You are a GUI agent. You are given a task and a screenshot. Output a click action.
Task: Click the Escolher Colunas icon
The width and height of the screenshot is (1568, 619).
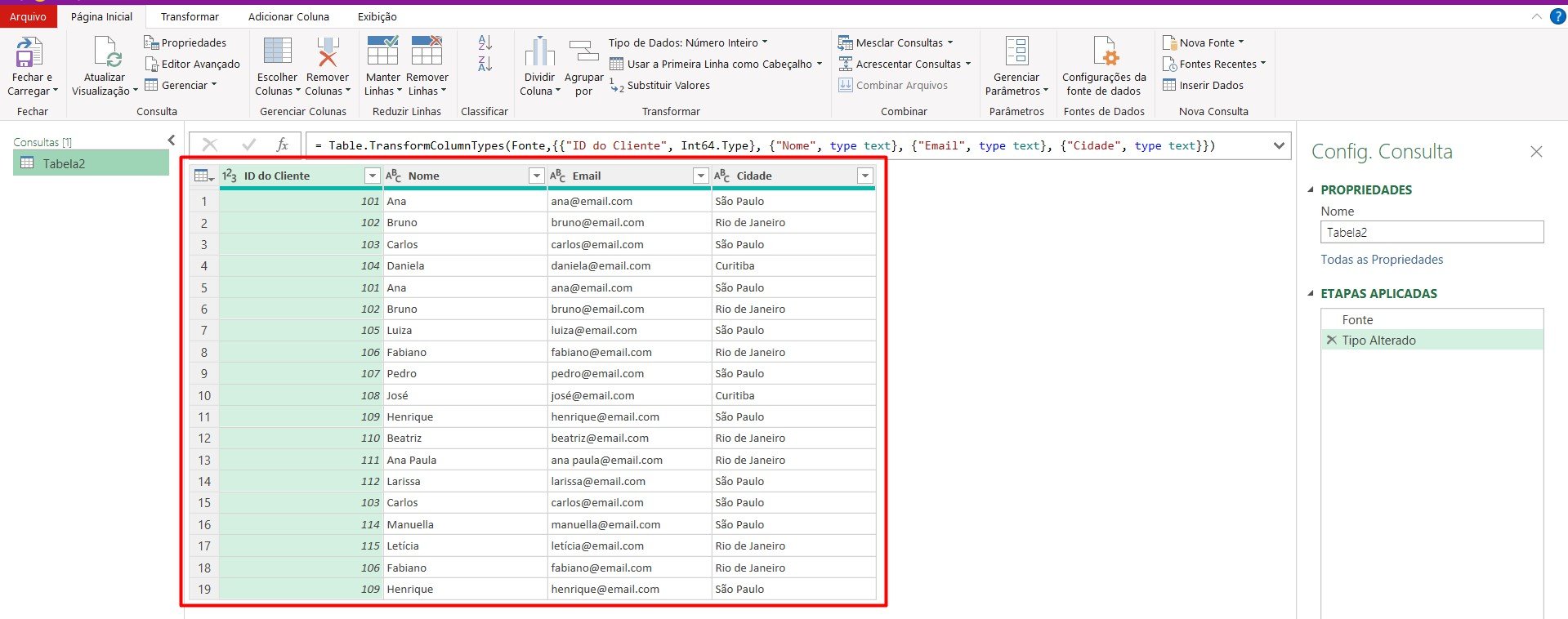pyautogui.click(x=278, y=51)
